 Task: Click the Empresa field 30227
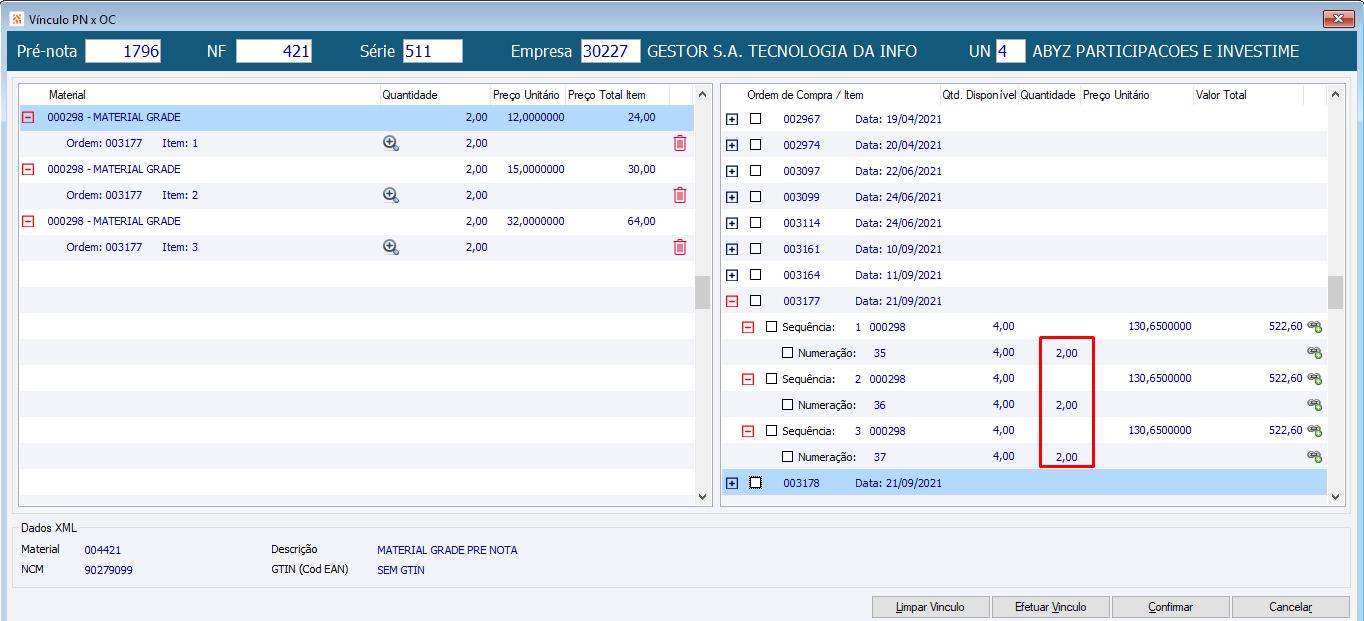click(x=610, y=51)
